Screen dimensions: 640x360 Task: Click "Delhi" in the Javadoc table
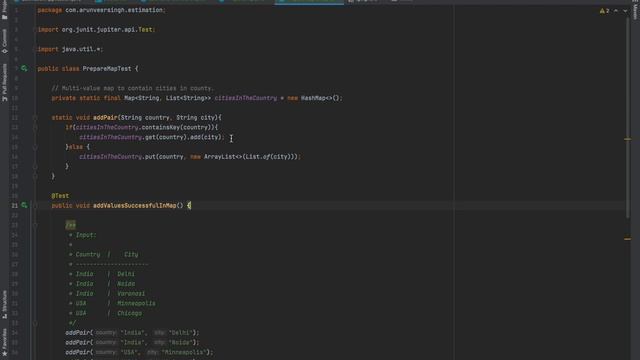(x=126, y=274)
